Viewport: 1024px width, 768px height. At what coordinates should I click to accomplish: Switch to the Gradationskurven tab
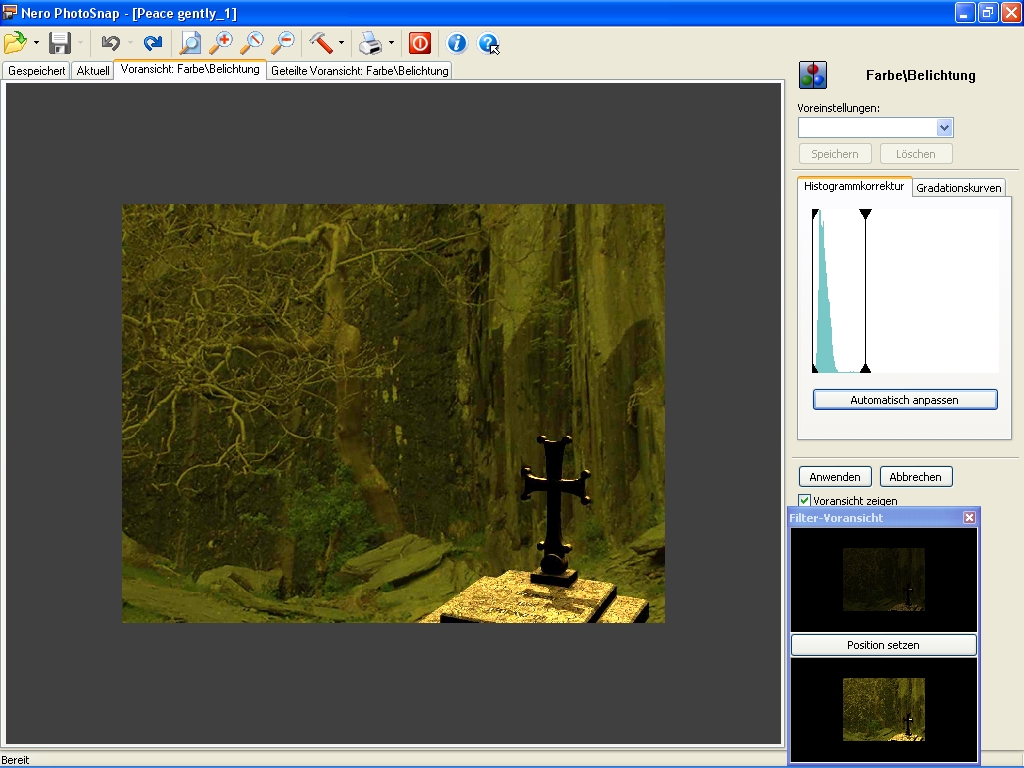[958, 188]
